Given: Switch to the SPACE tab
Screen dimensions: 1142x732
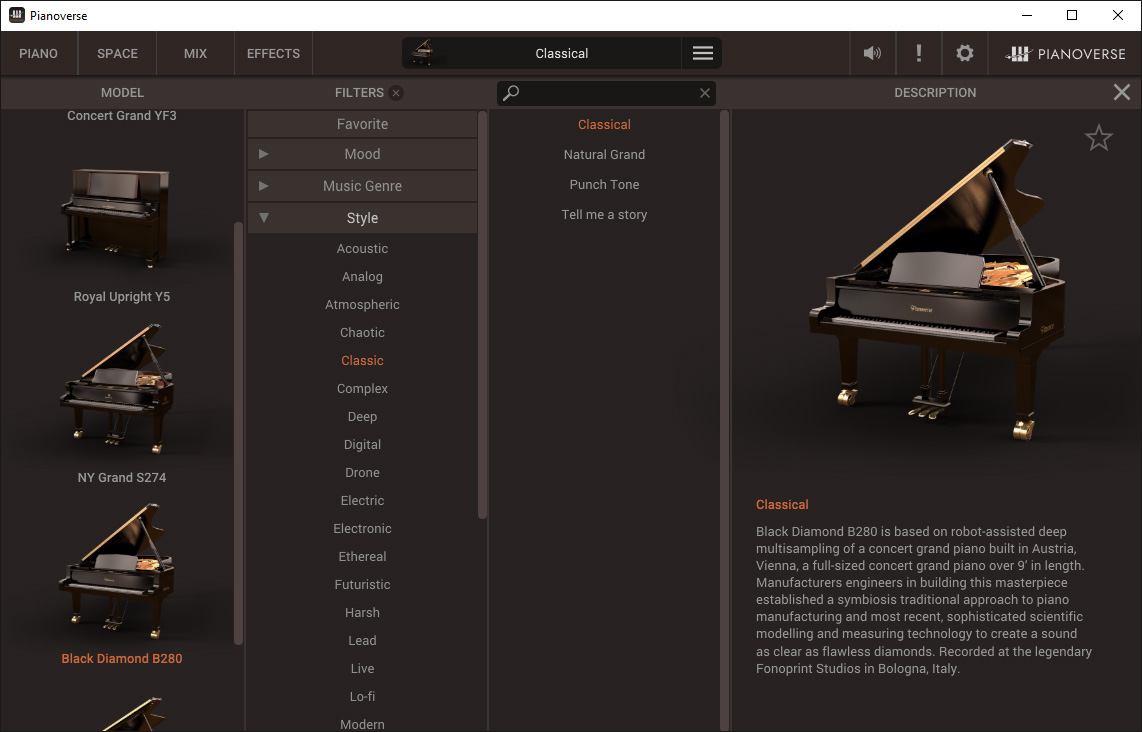Looking at the screenshot, I should [x=117, y=54].
